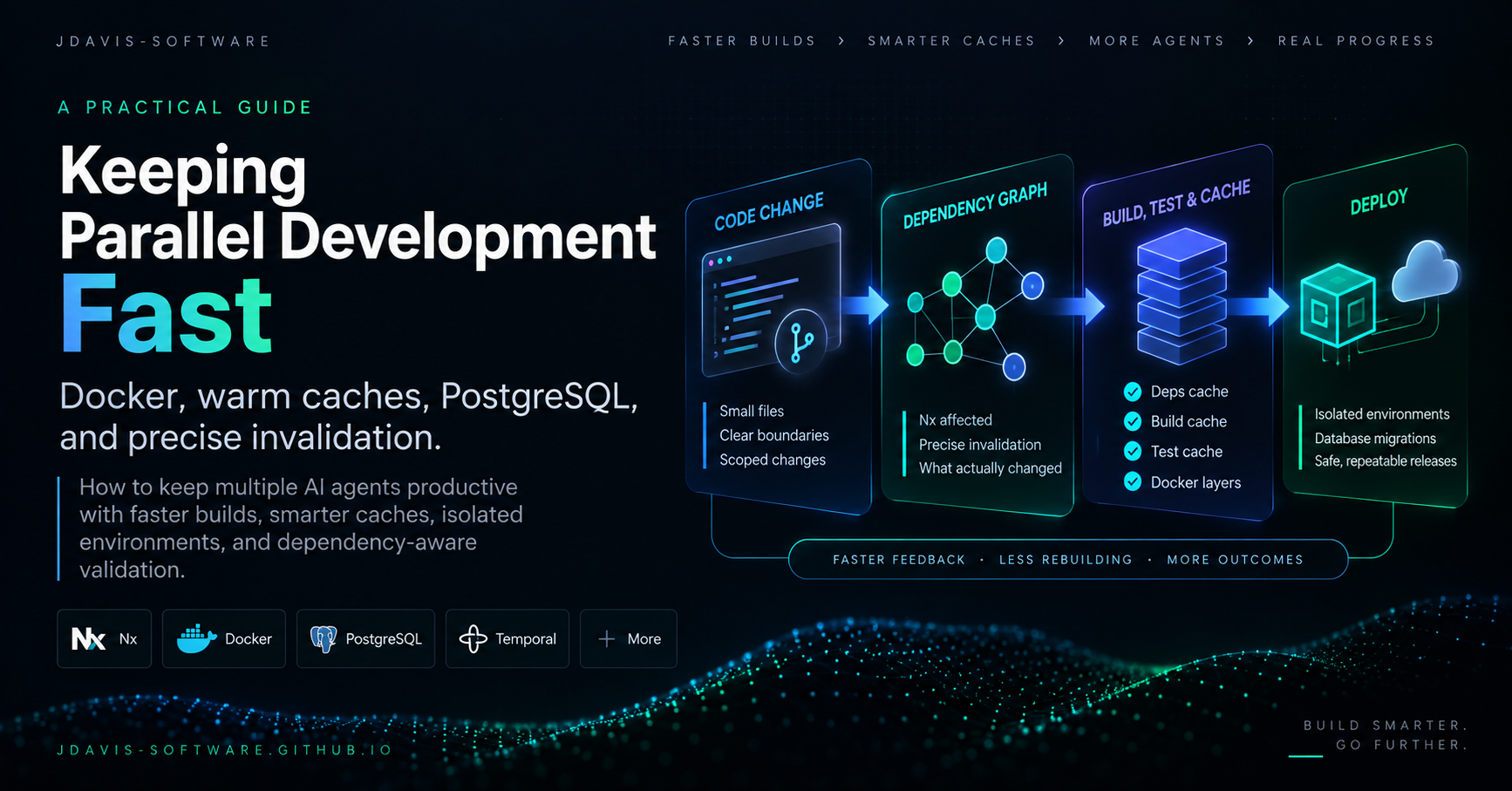Select the git branch icon in Code Change

click(800, 341)
